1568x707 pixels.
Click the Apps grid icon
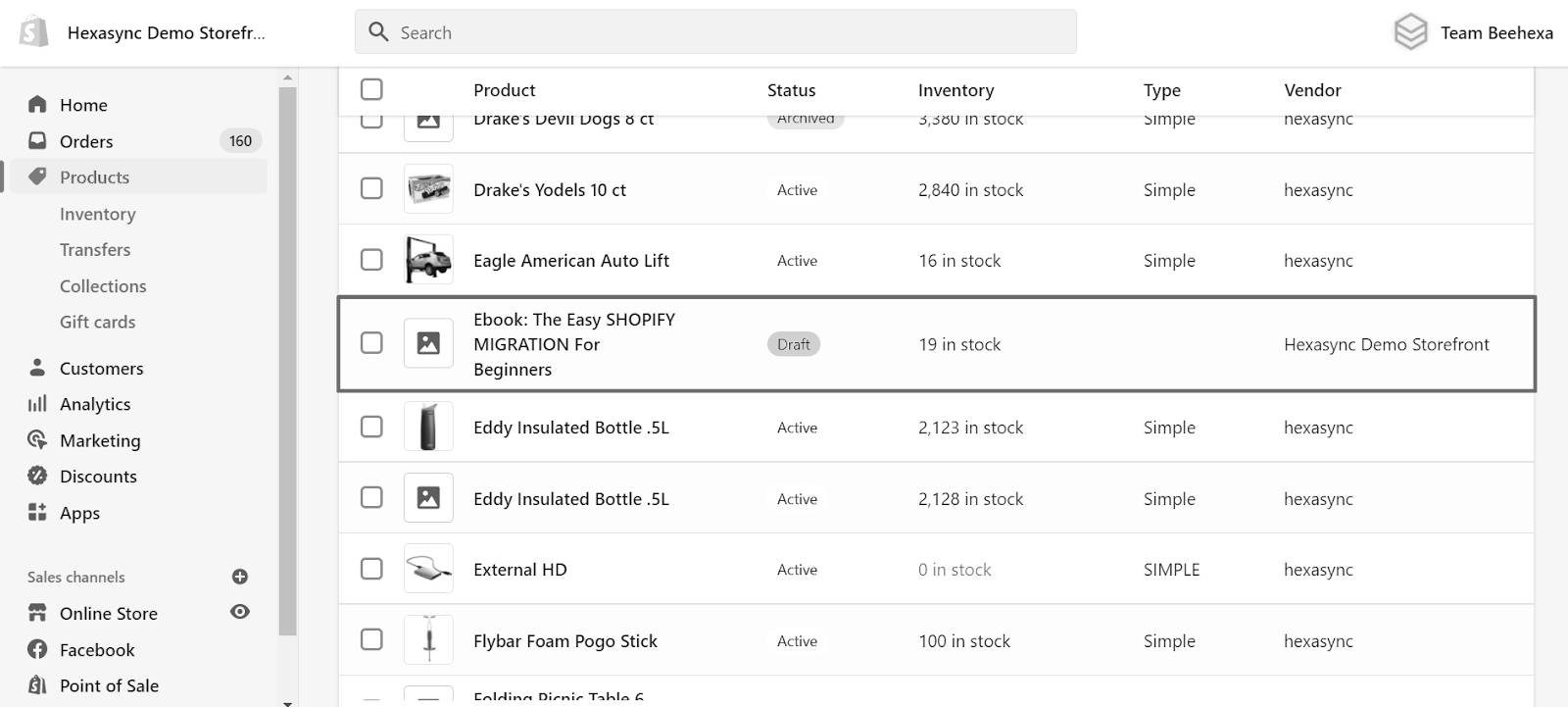point(37,512)
